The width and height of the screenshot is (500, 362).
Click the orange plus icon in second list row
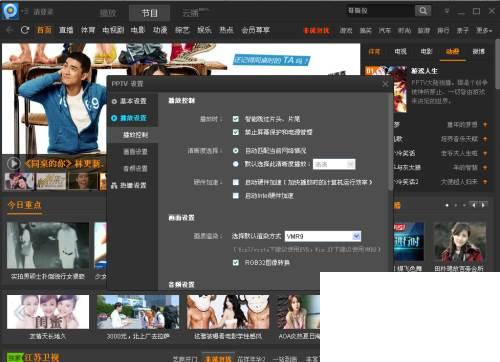tap(485, 139)
